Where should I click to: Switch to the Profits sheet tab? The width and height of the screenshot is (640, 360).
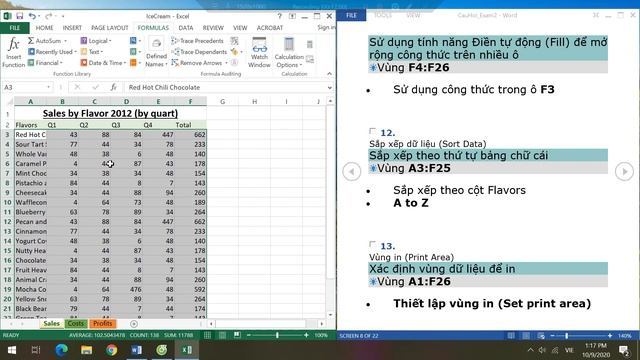pos(102,324)
